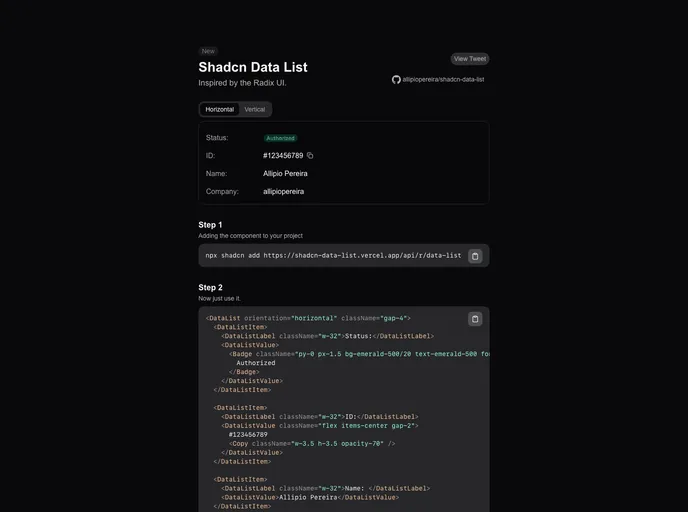Click the DataListValue 'flex items-center gap-2' line
Screen dimensions: 688x512
(320, 426)
